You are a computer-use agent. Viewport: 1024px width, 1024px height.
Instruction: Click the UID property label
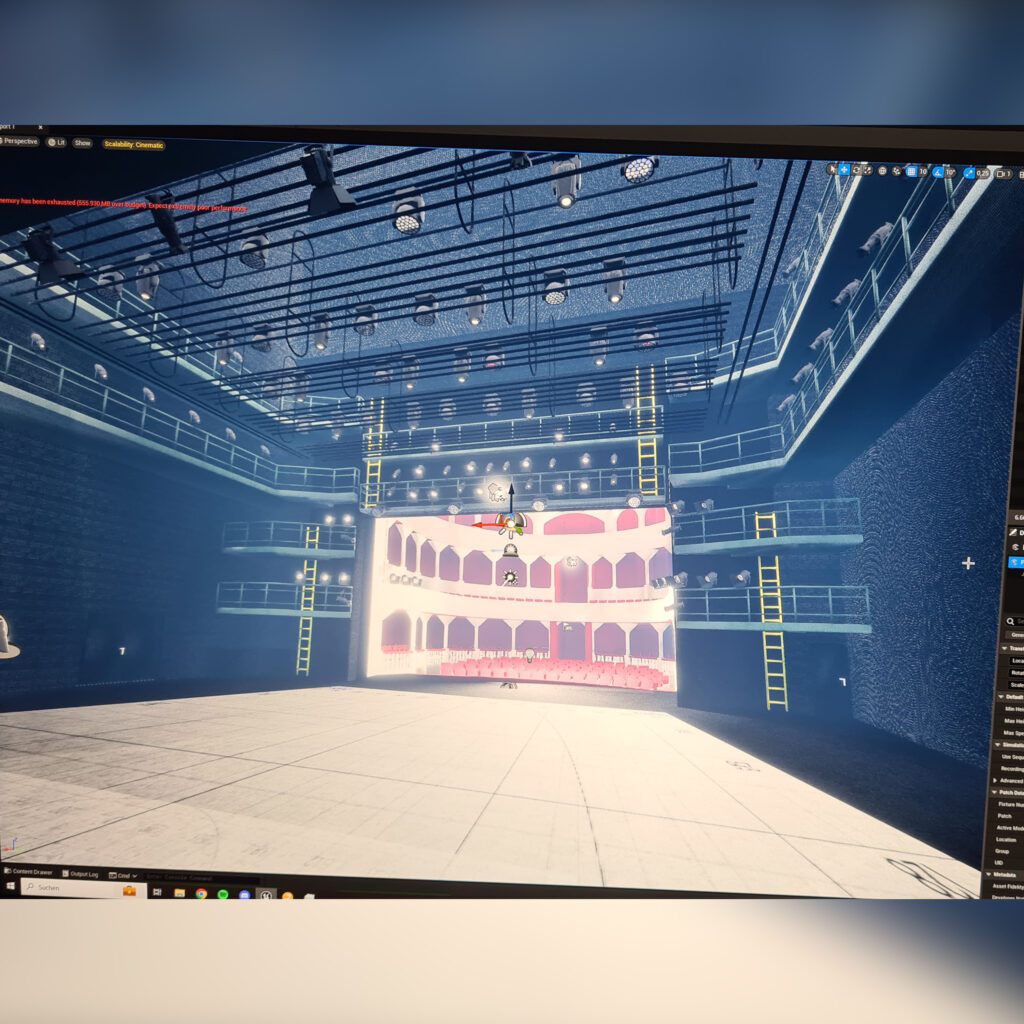(x=999, y=863)
